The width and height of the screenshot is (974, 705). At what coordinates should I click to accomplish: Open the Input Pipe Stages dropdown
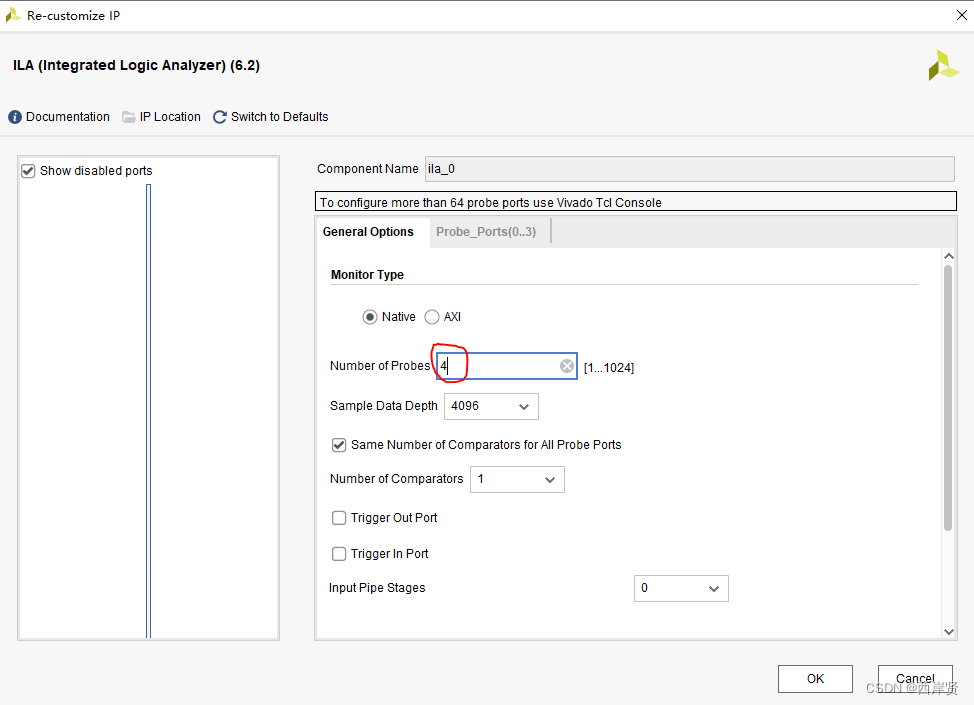click(x=681, y=588)
